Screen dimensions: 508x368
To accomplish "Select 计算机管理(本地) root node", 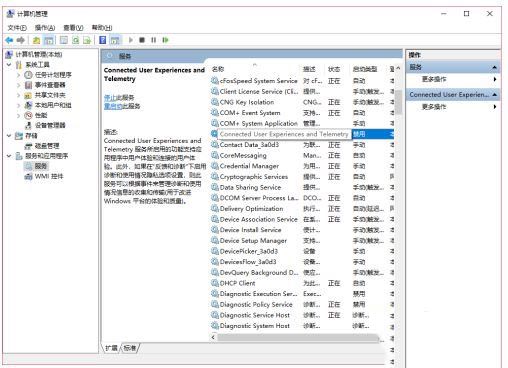I will (x=38, y=54).
